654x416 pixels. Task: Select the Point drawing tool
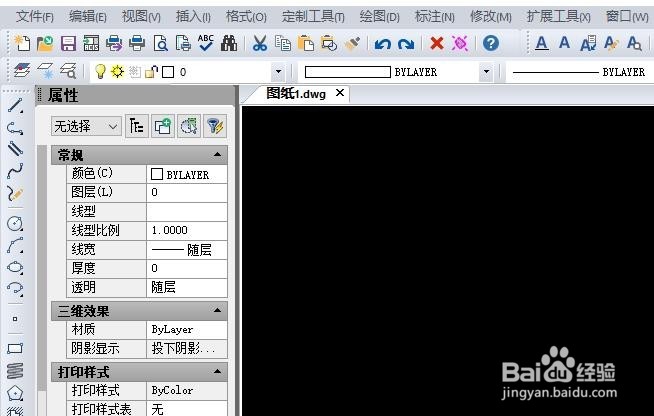pos(15,319)
